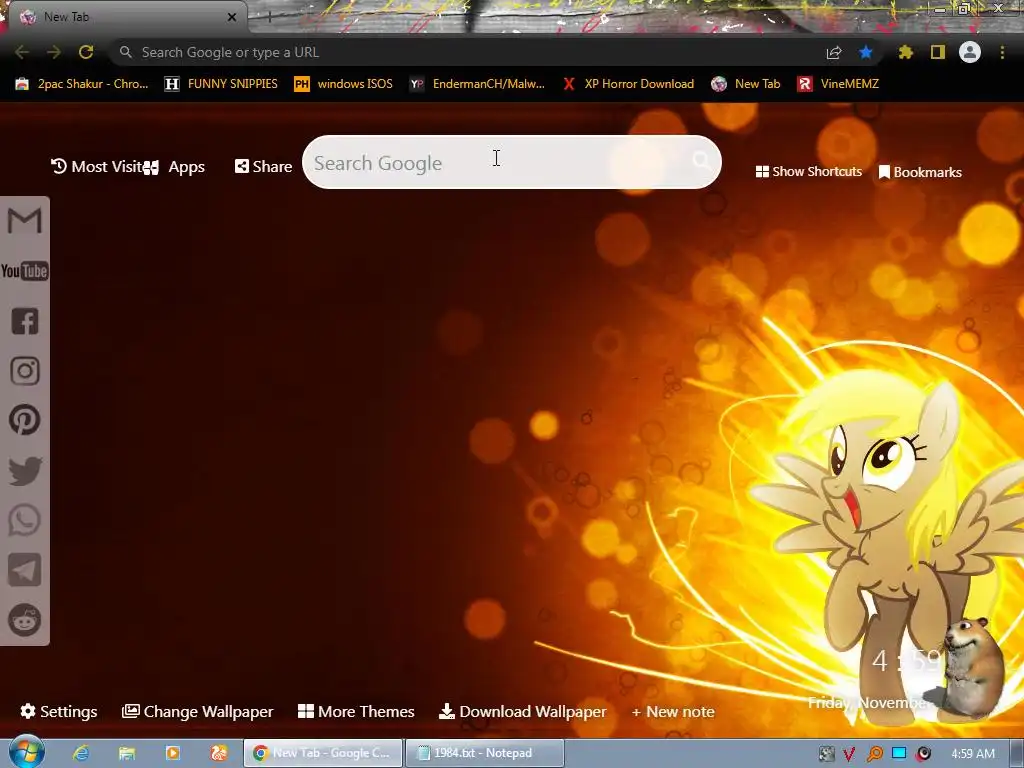Image resolution: width=1024 pixels, height=768 pixels.
Task: Toggle the bookmark star icon
Action: point(866,52)
